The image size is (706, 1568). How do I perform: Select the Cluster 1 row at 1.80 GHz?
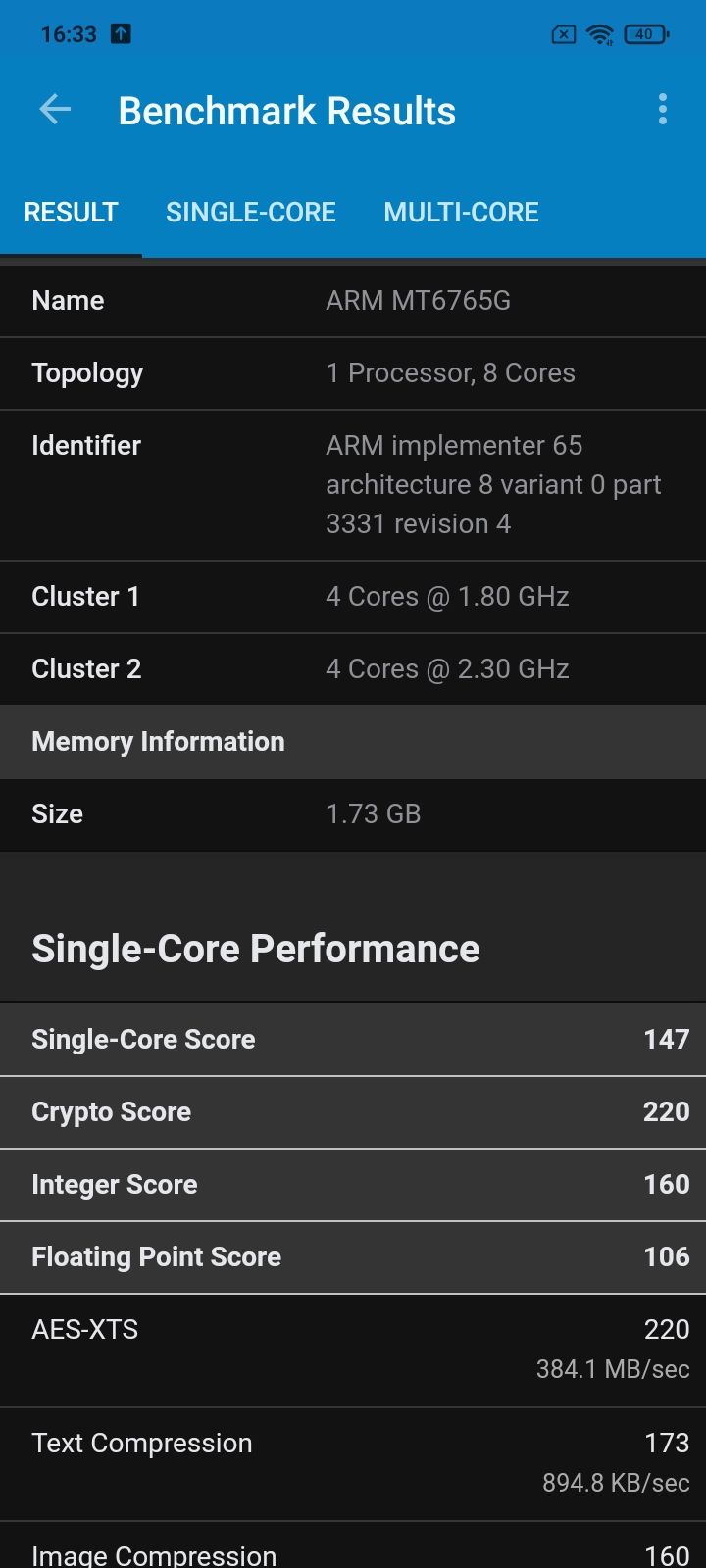click(353, 596)
